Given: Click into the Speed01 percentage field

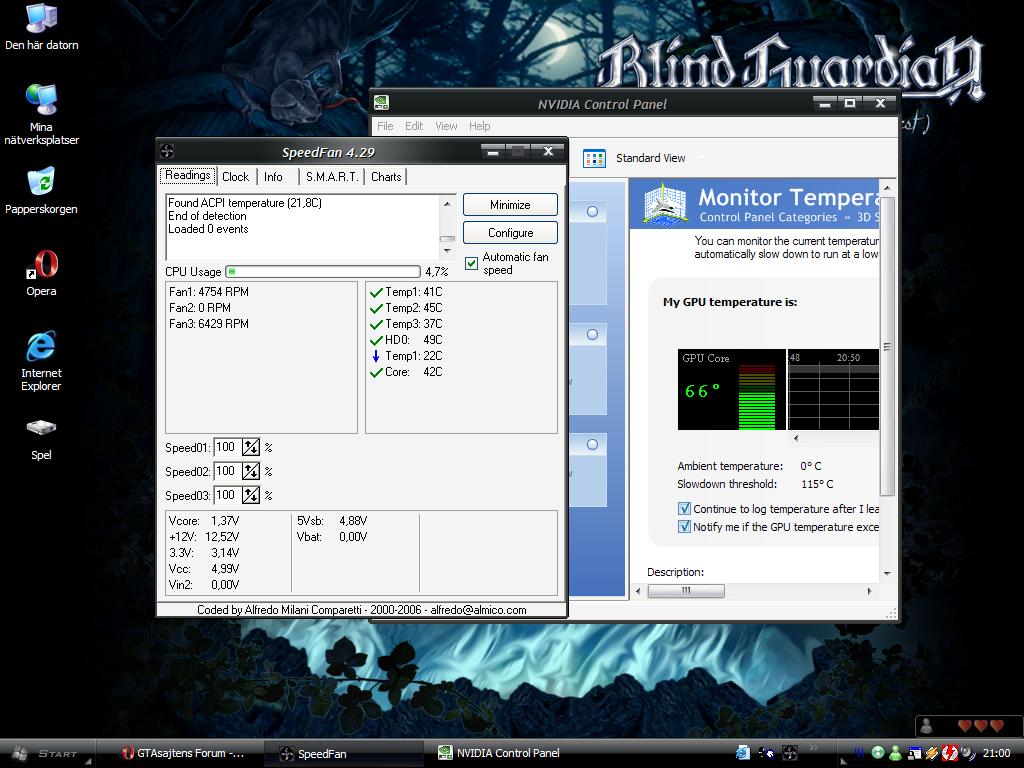Looking at the screenshot, I should (227, 447).
